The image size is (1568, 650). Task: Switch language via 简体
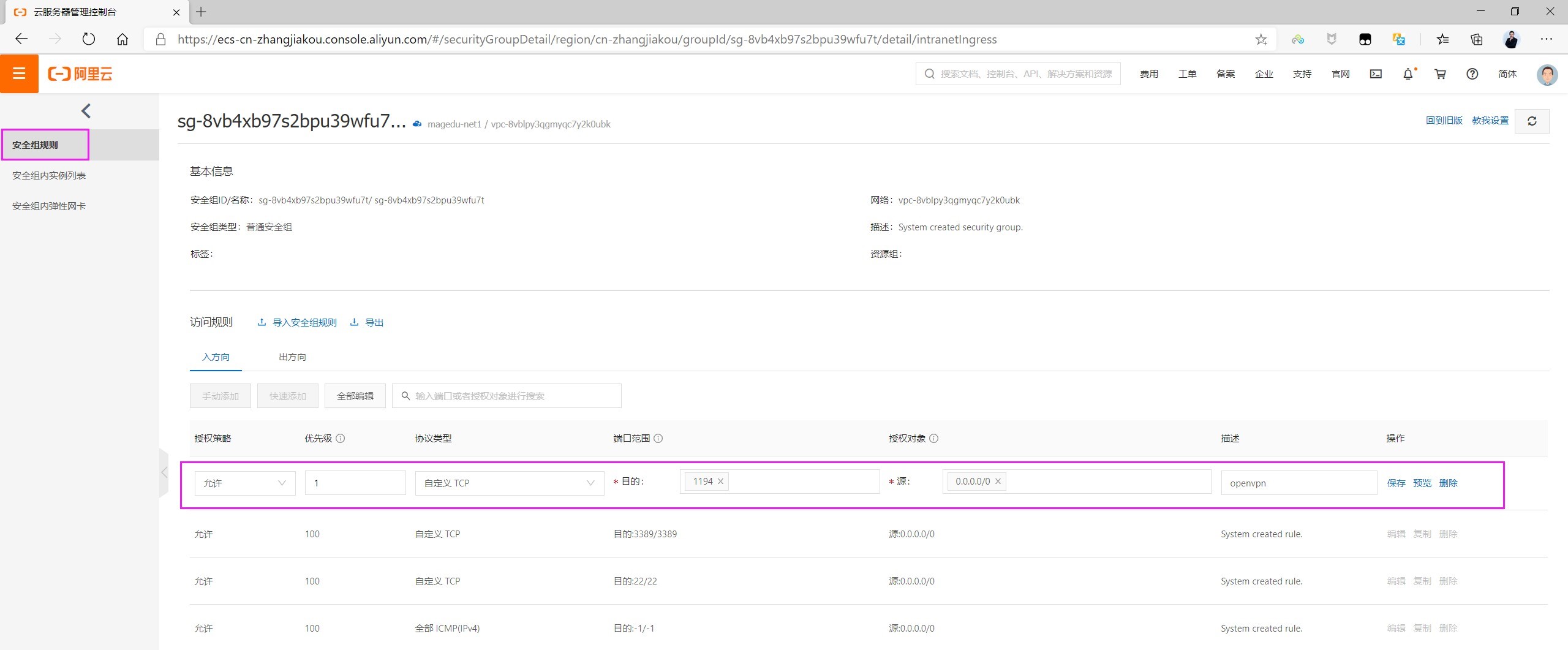point(1507,74)
